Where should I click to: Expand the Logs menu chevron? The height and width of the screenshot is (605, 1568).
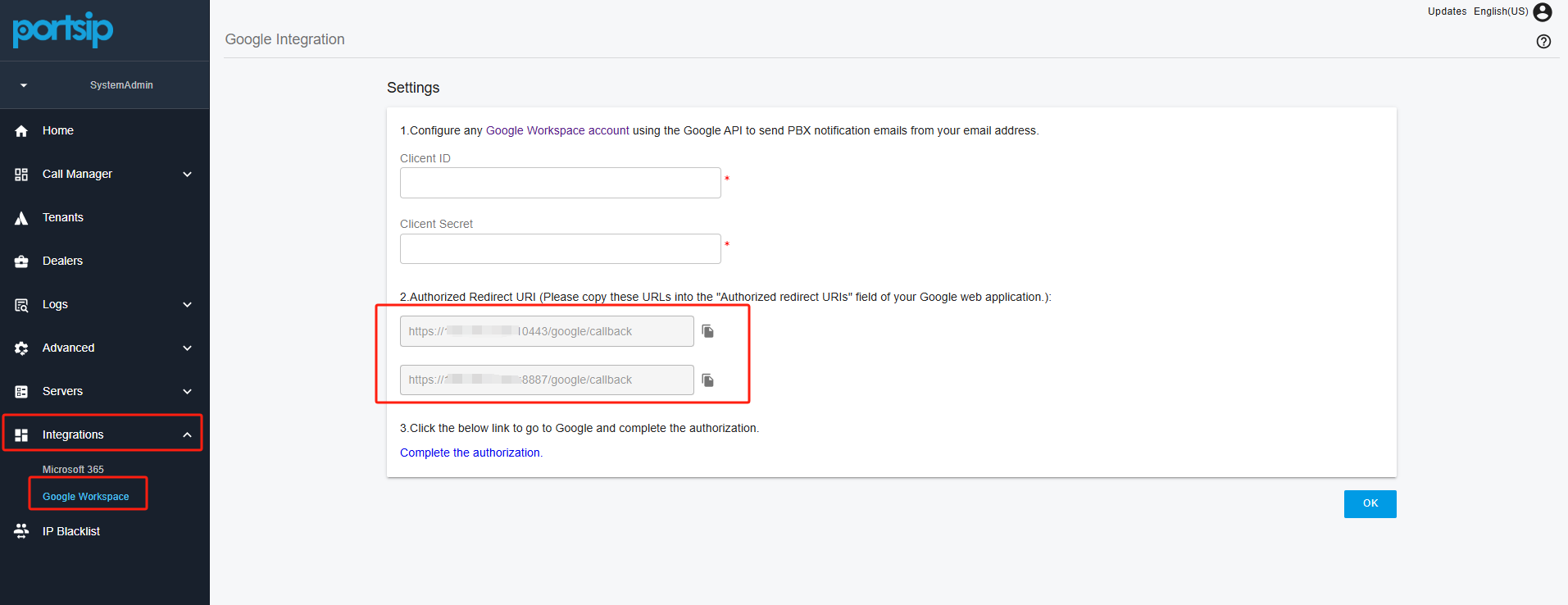(x=187, y=305)
